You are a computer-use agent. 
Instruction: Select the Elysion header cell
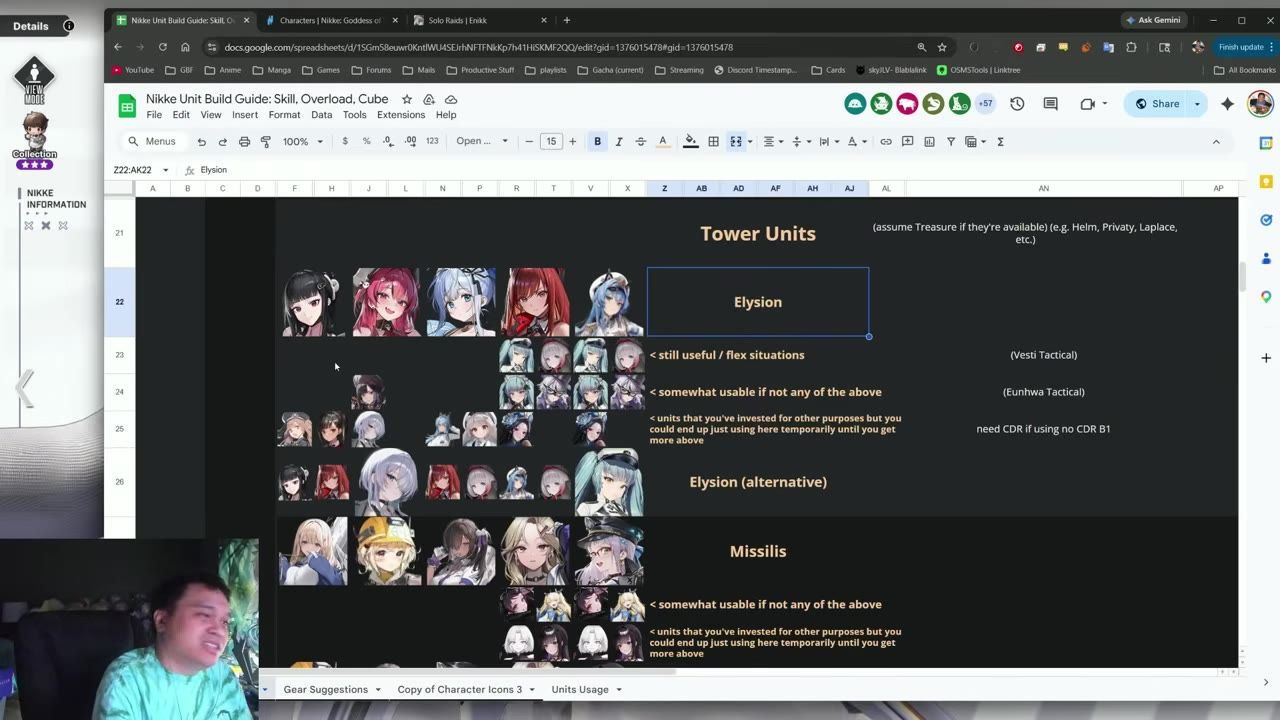click(758, 302)
